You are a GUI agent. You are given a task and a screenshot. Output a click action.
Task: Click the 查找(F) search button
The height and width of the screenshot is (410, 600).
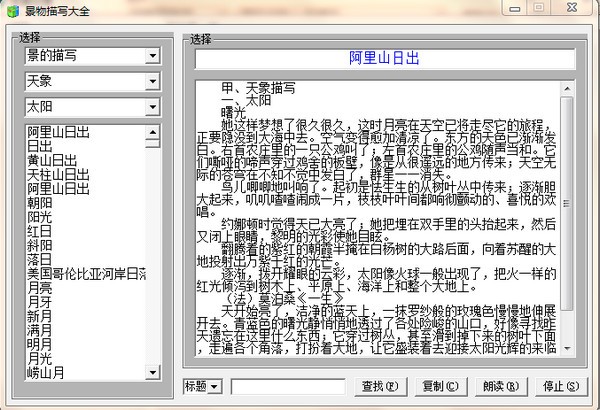379,386
